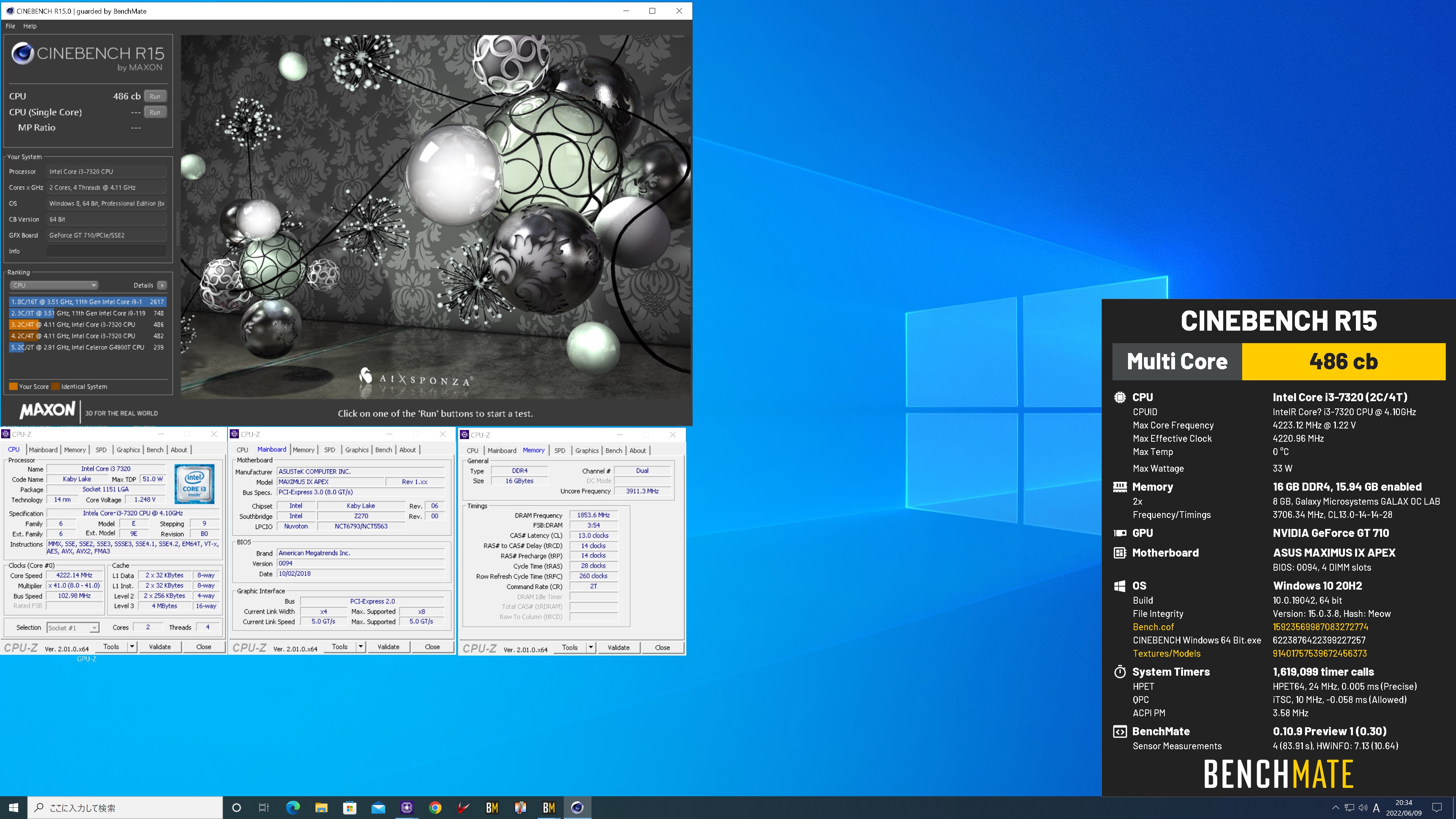Run the CPU multi-core test

click(x=155, y=96)
